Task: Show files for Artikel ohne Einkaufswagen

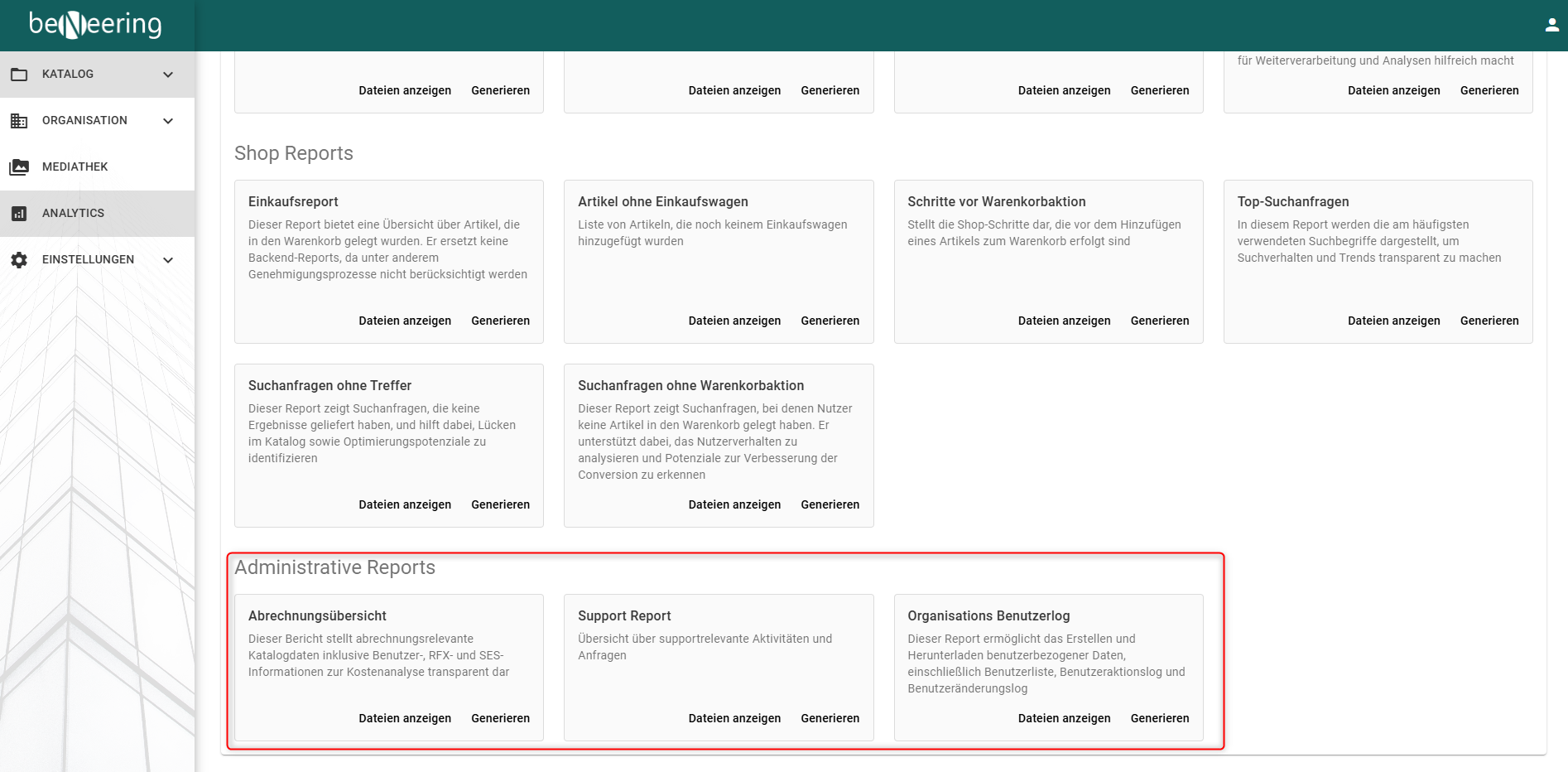Action: click(734, 321)
